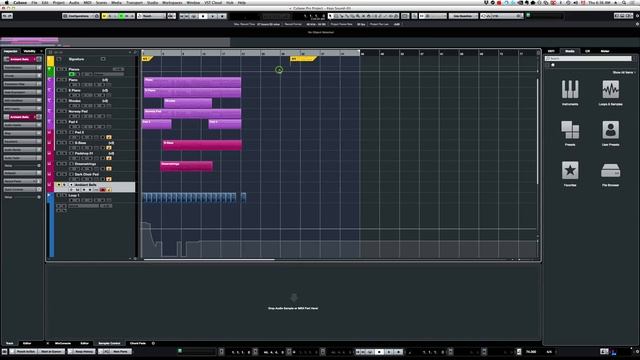The image size is (640, 360).
Task: Click the find tracks magnifier icon
Action: coord(136,52)
